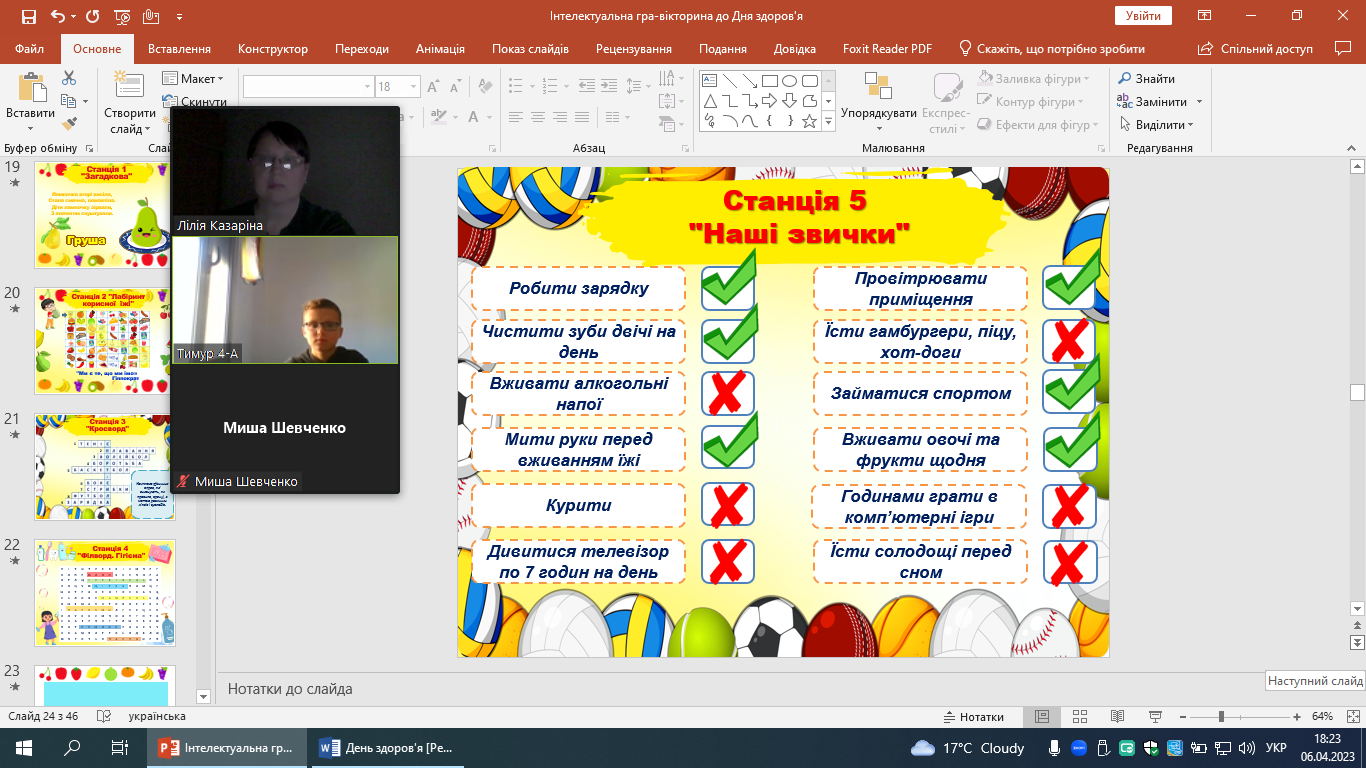Viewport: 1366px width, 768px height.
Task: Open the Файл menu
Action: point(30,49)
